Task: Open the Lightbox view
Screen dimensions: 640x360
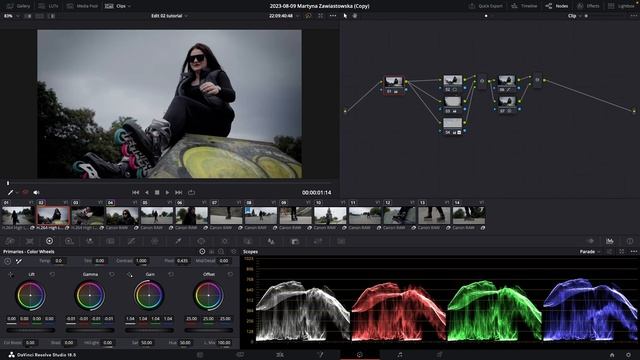Action: (621, 6)
